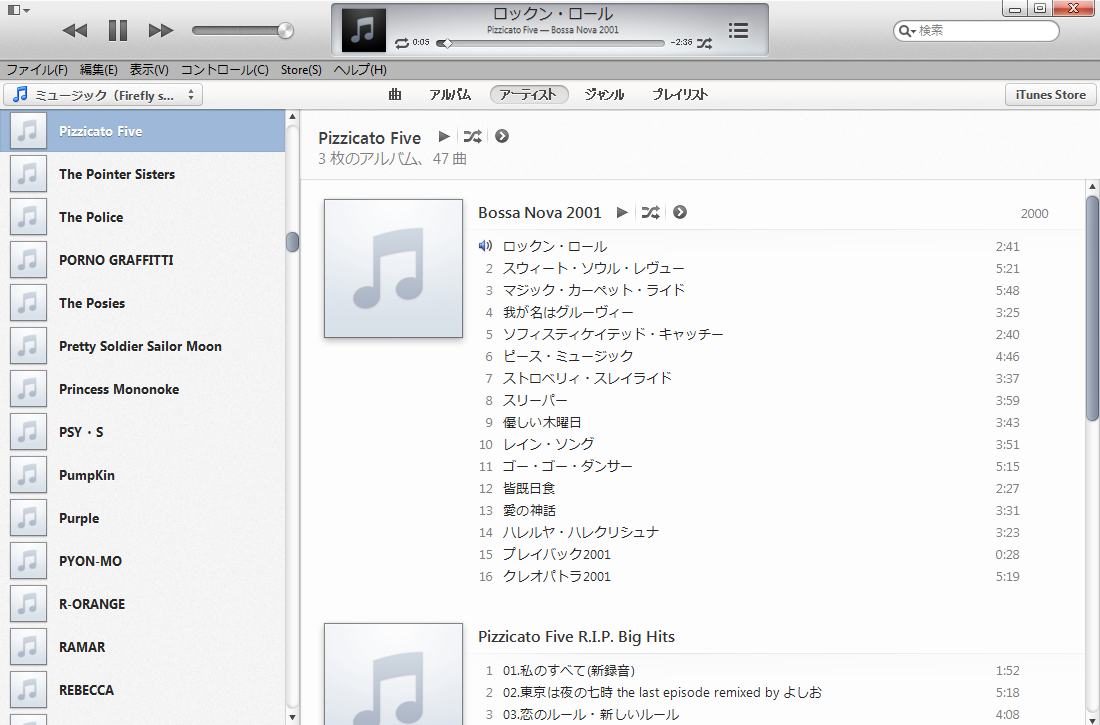Image resolution: width=1100 pixels, height=725 pixels.
Task: Click Pretty Soldier Sailor Moon artist icon
Action: pyautogui.click(x=28, y=346)
